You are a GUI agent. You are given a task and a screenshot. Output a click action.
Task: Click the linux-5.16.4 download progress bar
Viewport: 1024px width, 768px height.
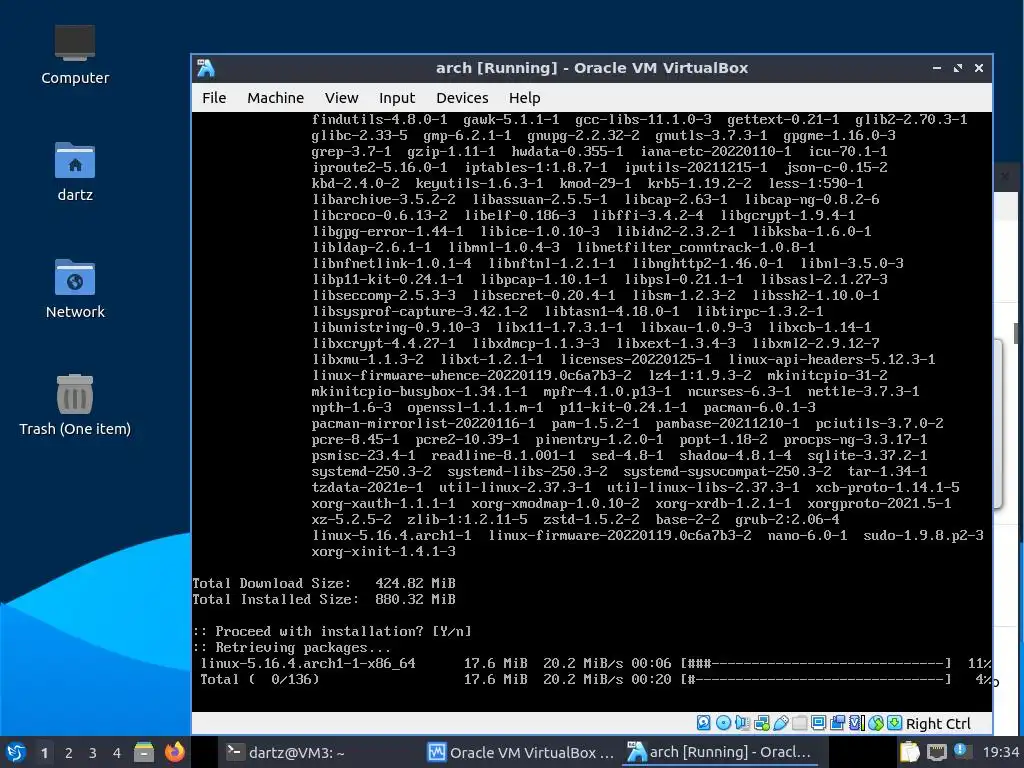[x=816, y=664]
